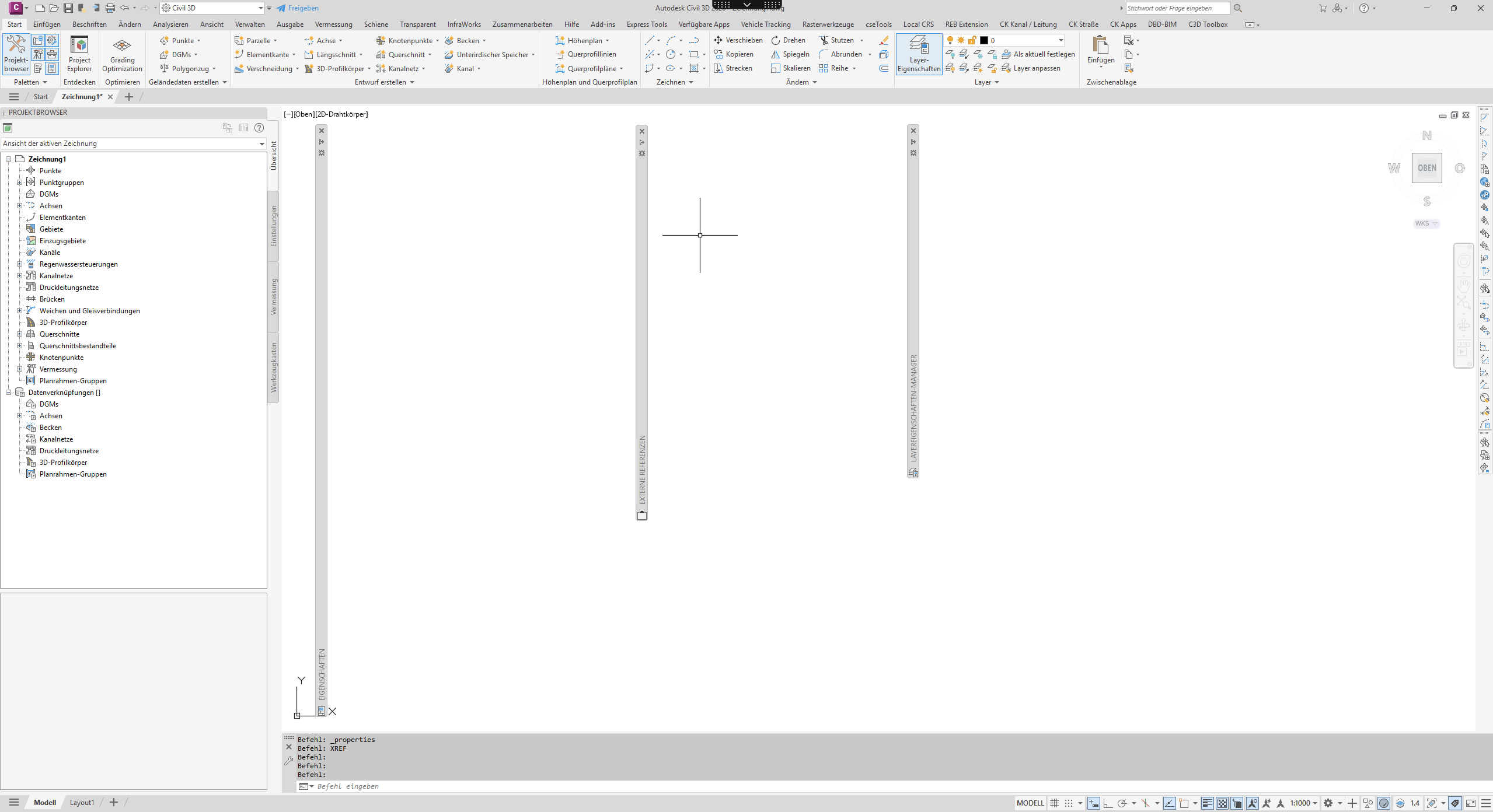Click the black layer color swatch
Screen dimensions: 1493x812
pos(984,40)
